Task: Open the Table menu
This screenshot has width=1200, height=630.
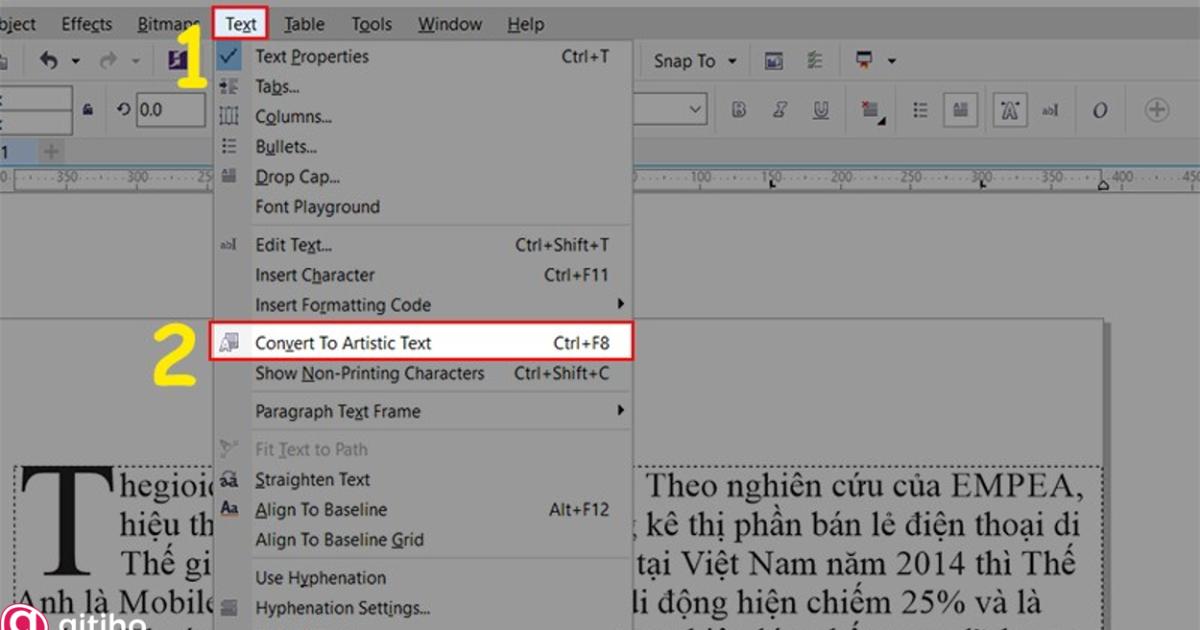Action: coord(304,23)
